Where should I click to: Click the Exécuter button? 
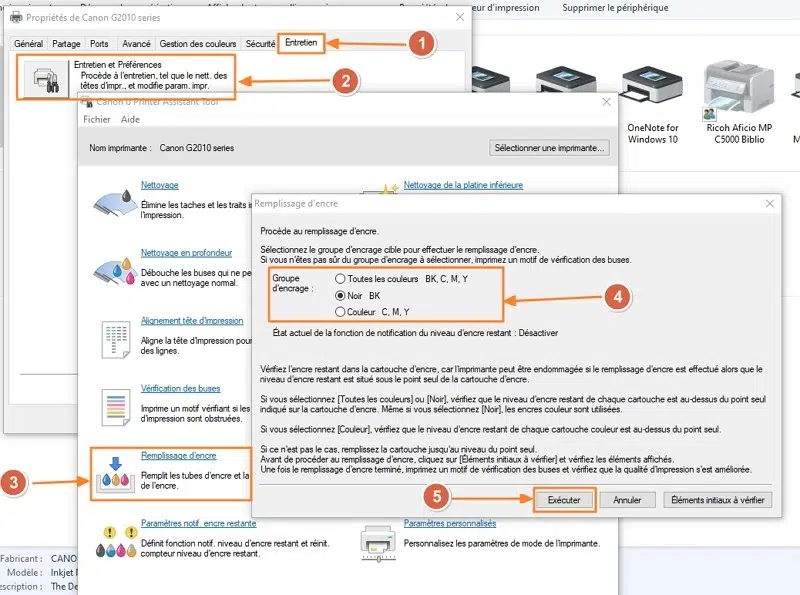[x=564, y=500]
